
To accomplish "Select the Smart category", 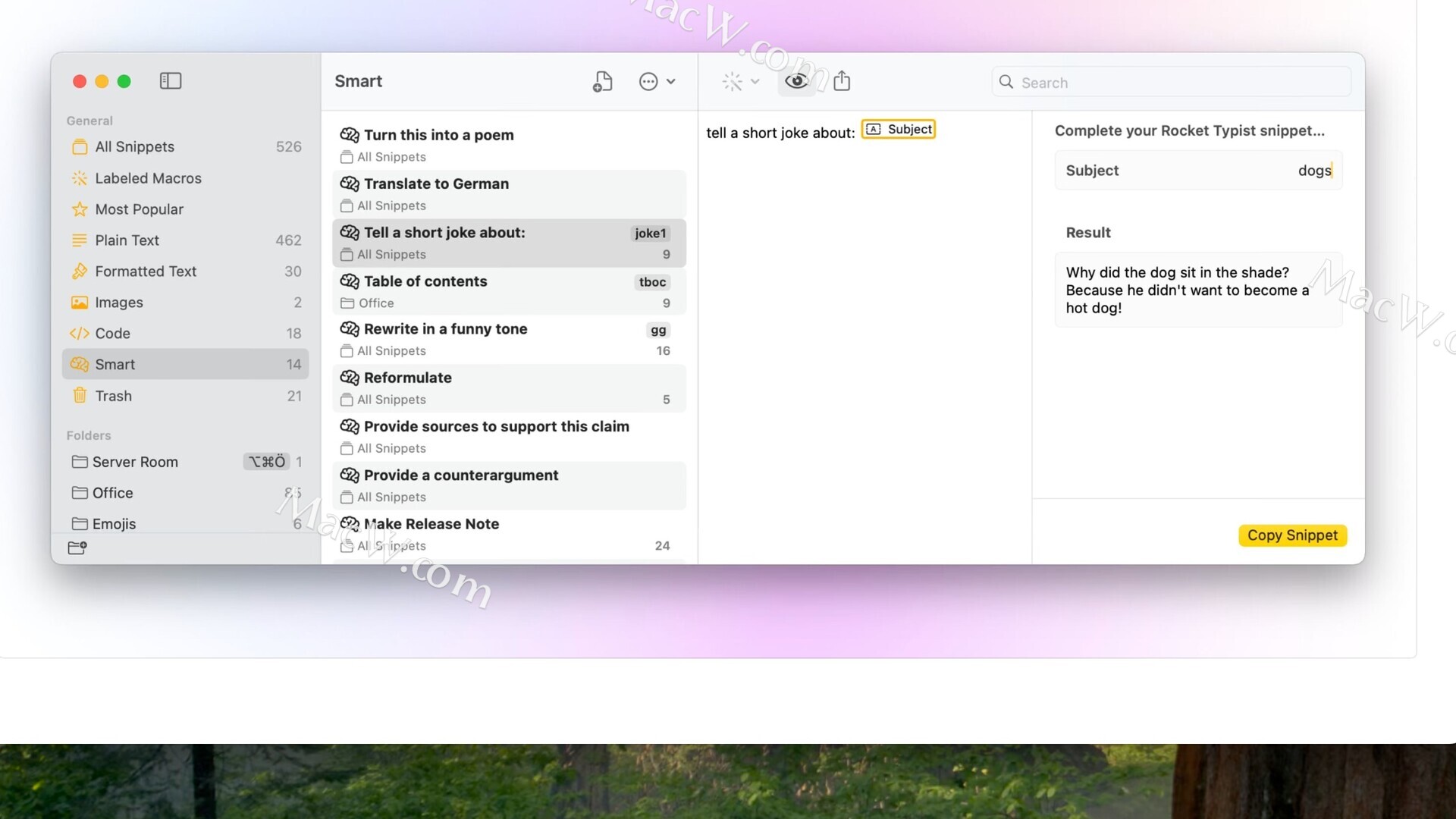I will tap(185, 365).
